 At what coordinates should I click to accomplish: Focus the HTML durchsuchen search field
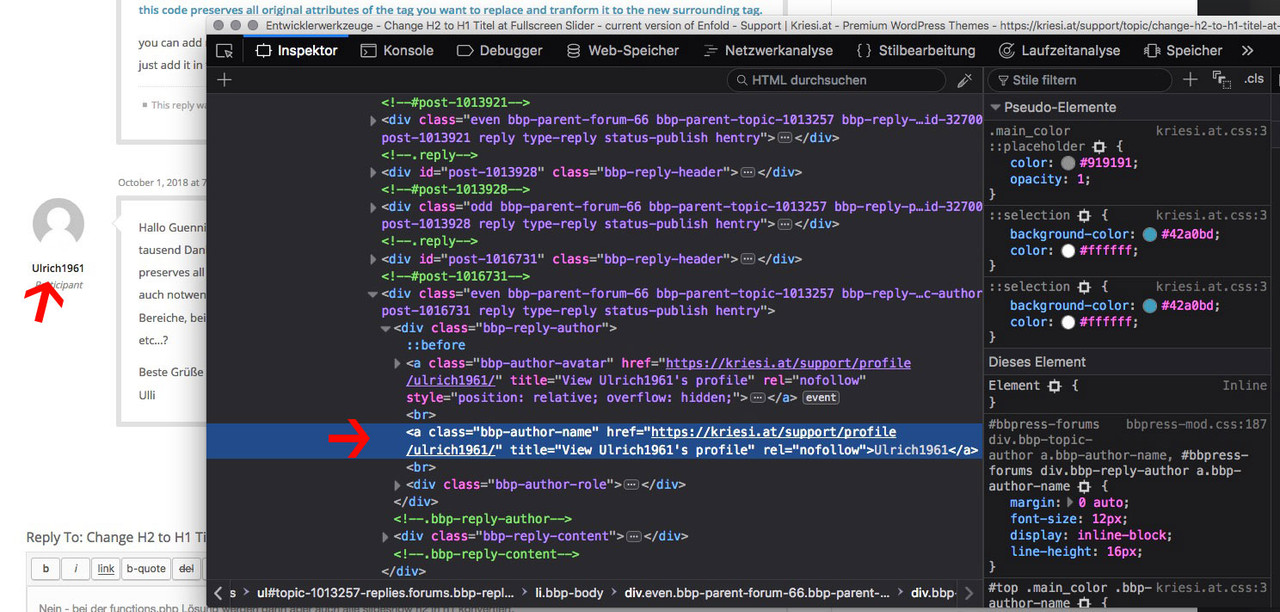point(836,80)
